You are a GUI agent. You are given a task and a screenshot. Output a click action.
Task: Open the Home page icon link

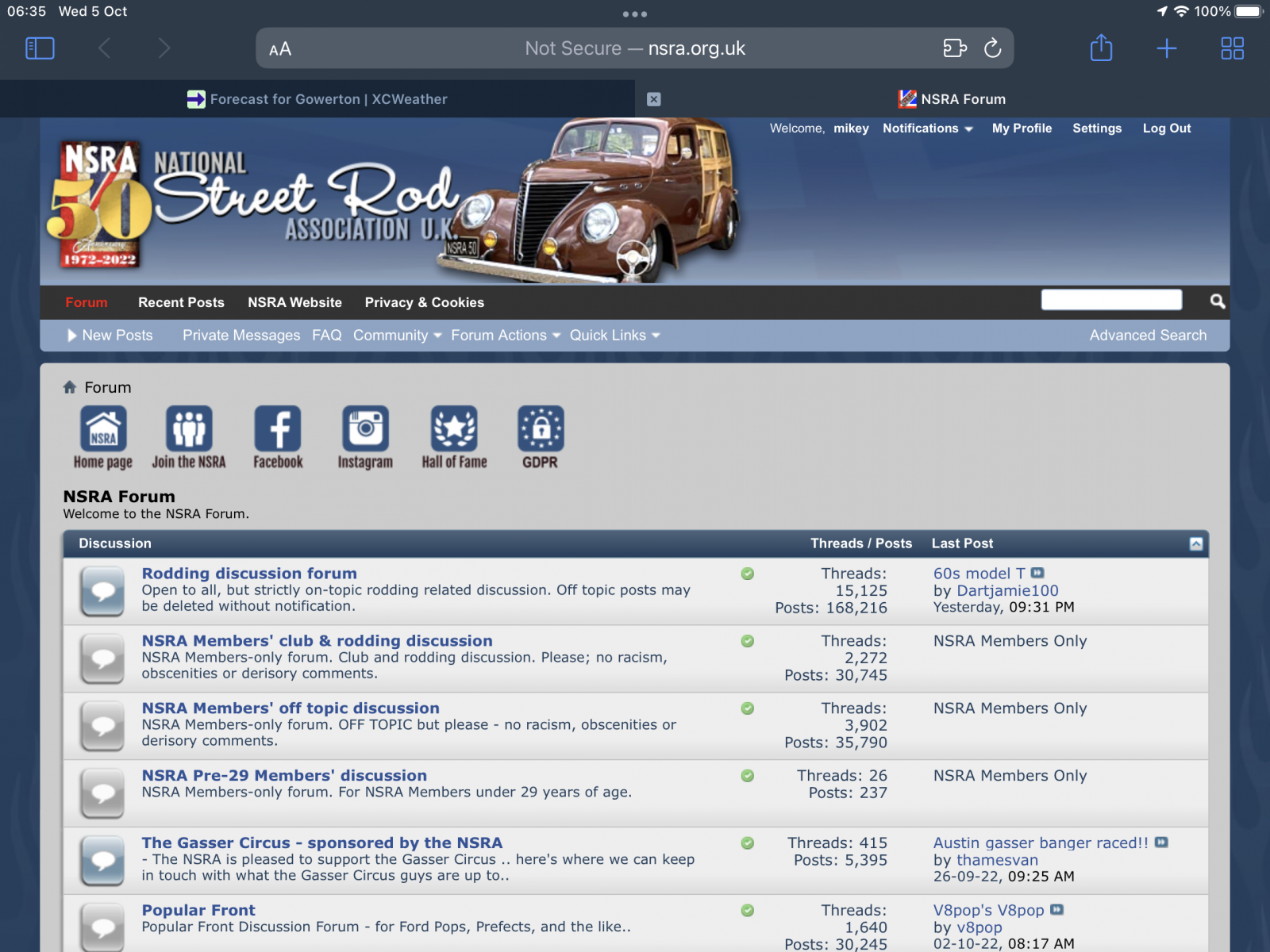tap(103, 438)
